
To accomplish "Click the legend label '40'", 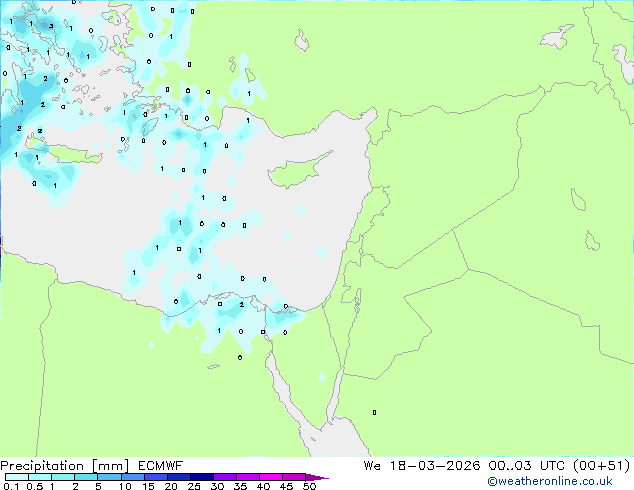I will point(263,486).
